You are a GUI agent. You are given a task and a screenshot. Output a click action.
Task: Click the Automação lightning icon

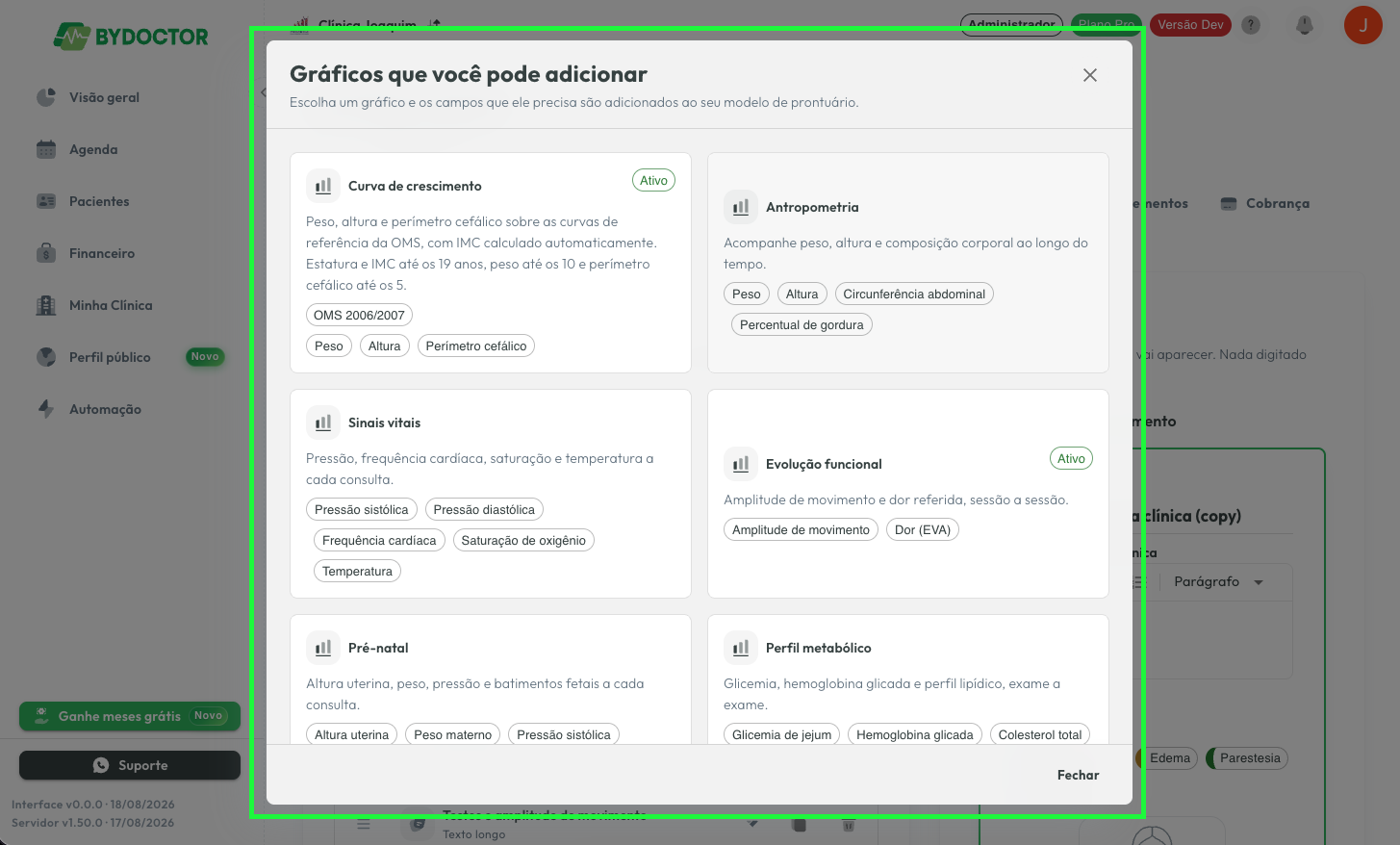(x=46, y=409)
